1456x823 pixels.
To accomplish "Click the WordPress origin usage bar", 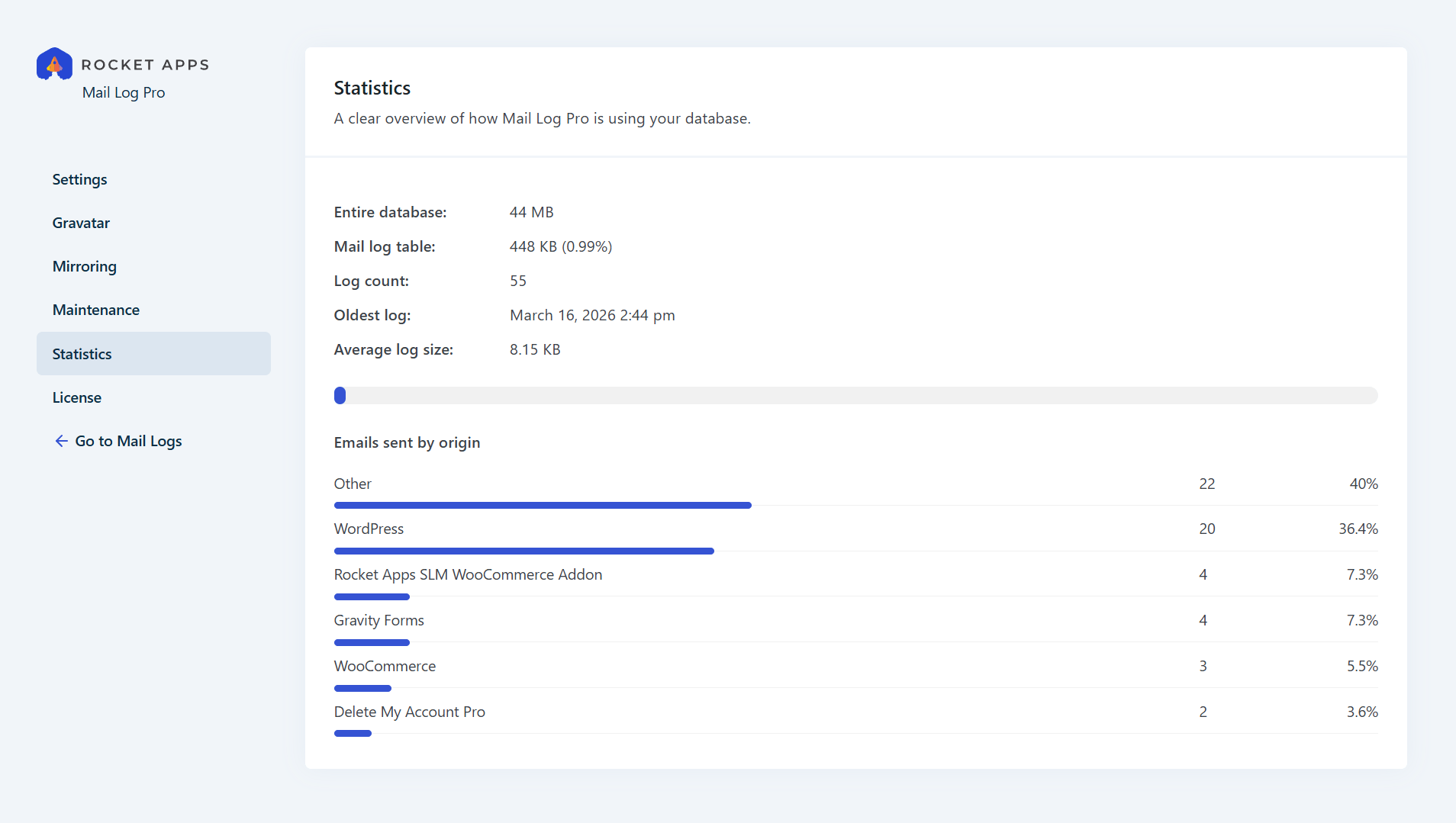I will click(523, 551).
